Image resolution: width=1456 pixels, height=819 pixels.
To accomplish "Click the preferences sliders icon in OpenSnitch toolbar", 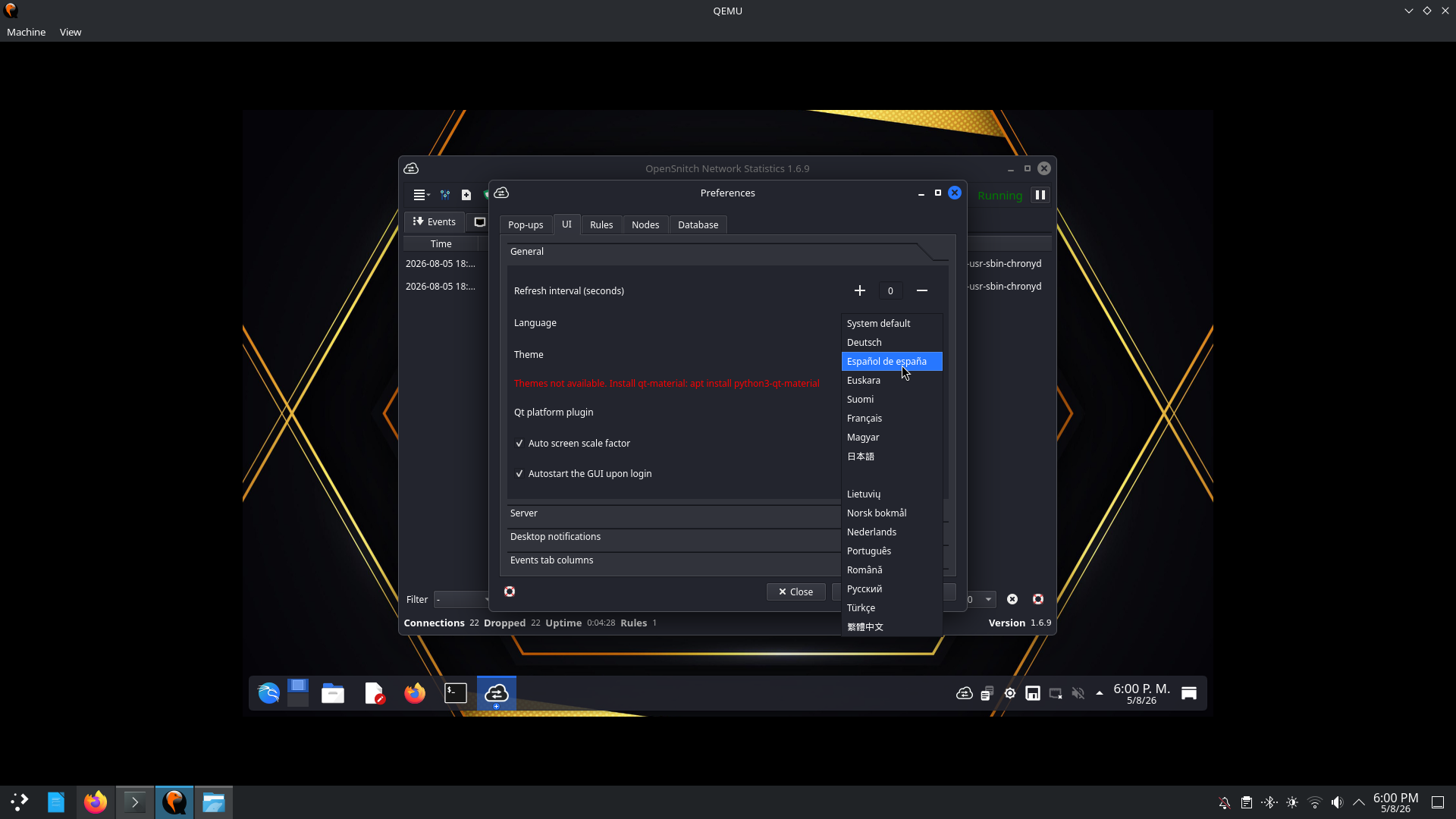I will point(445,195).
